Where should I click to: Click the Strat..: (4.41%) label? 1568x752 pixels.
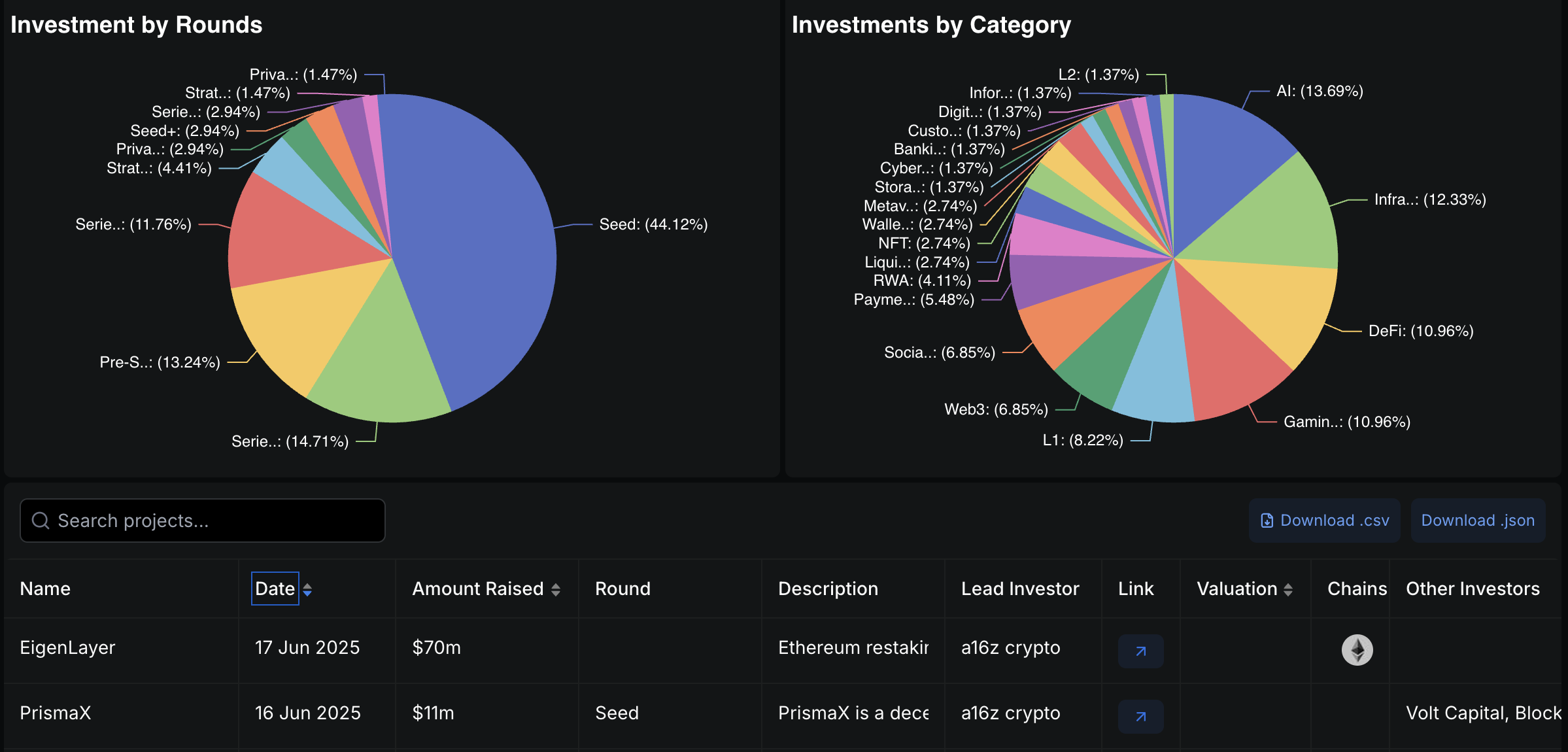[159, 168]
